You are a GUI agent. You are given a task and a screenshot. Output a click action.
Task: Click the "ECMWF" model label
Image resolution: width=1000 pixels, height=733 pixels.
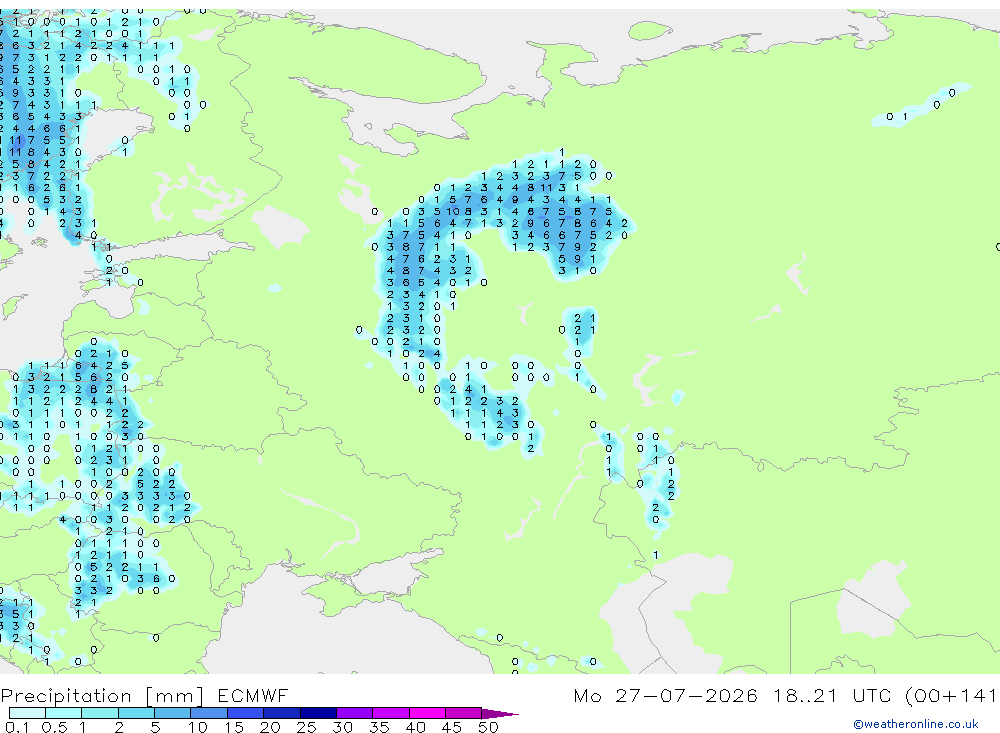click(x=253, y=695)
